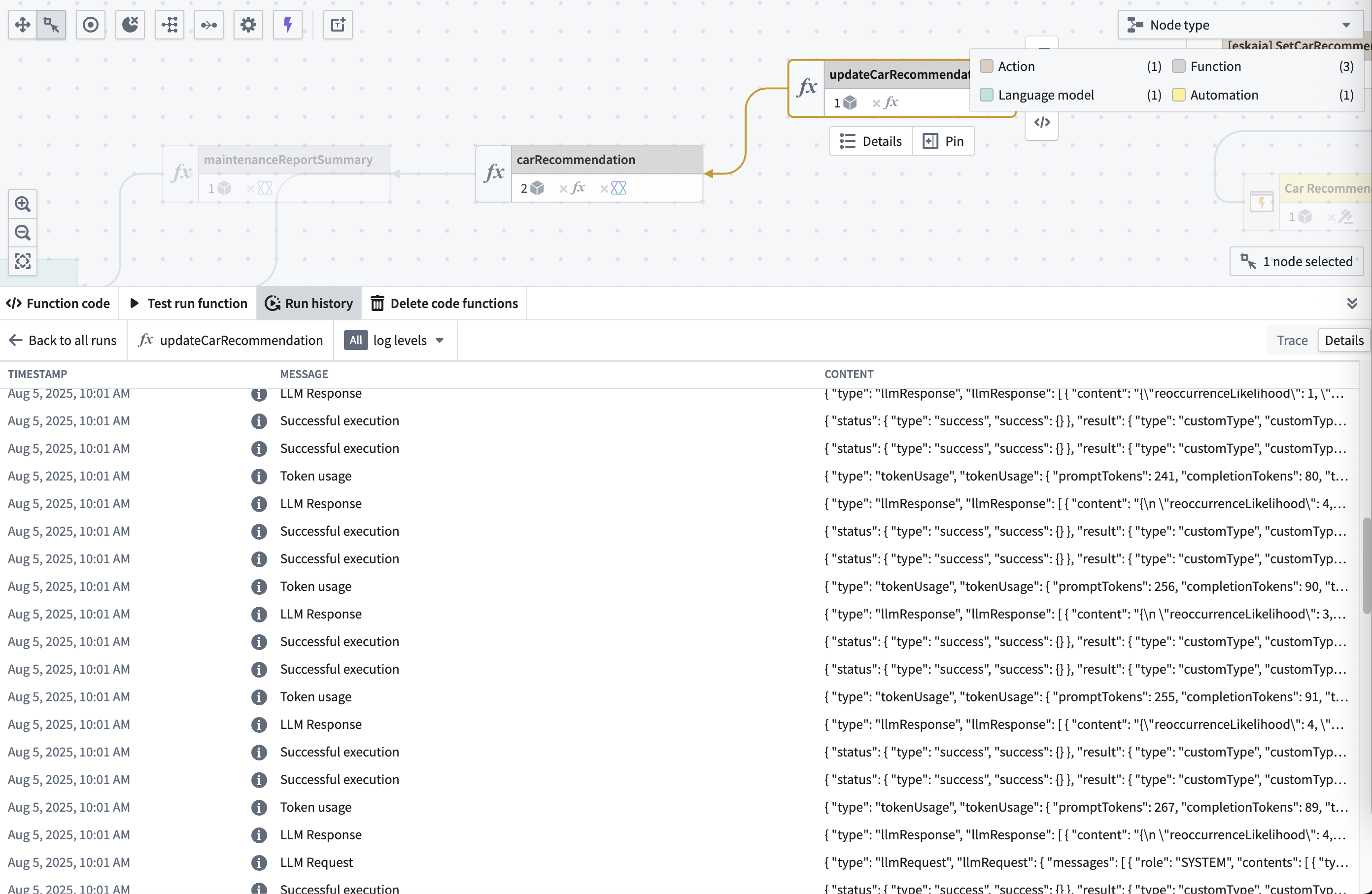Pin the updateCarRecommendation node
The image size is (1372, 894).
(x=943, y=140)
